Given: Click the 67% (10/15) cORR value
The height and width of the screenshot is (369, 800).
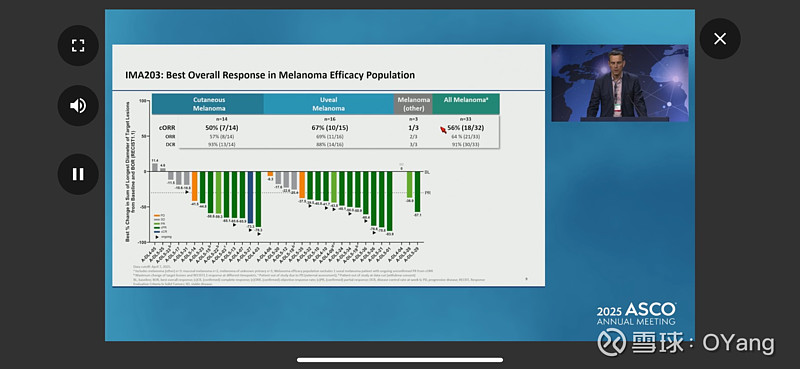Looking at the screenshot, I should [329, 128].
